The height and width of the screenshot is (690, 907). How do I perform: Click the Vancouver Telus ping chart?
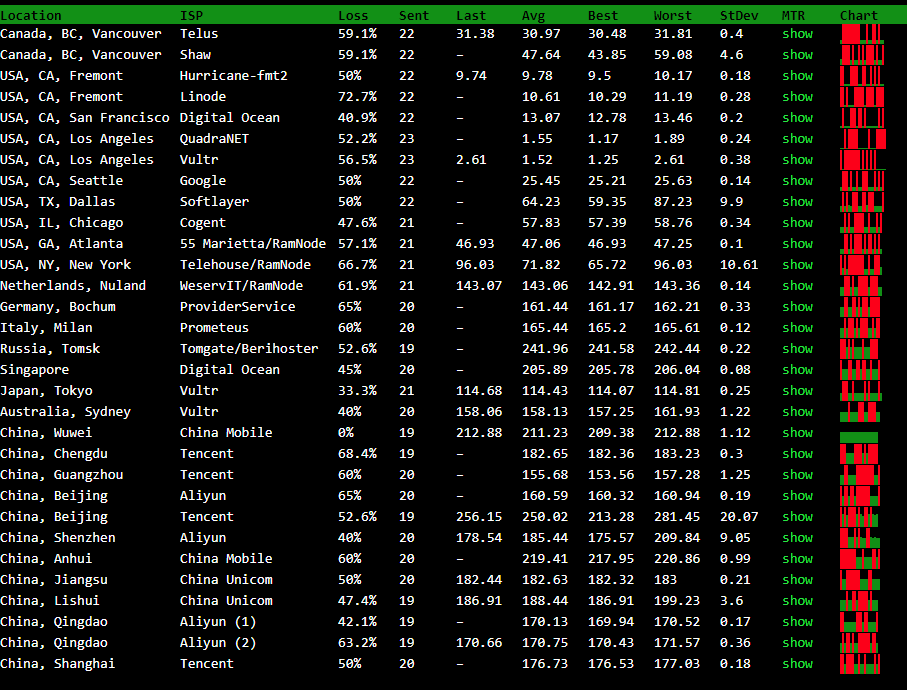coord(862,34)
